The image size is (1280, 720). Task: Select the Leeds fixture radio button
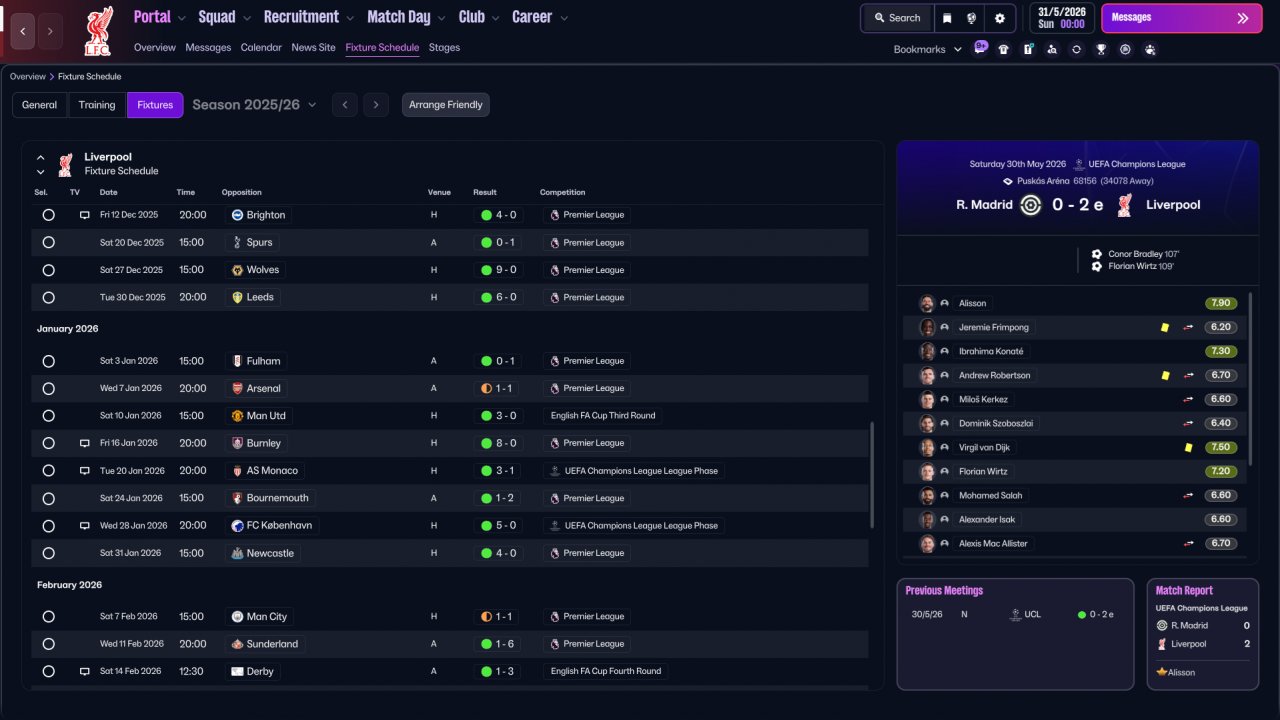click(x=48, y=298)
